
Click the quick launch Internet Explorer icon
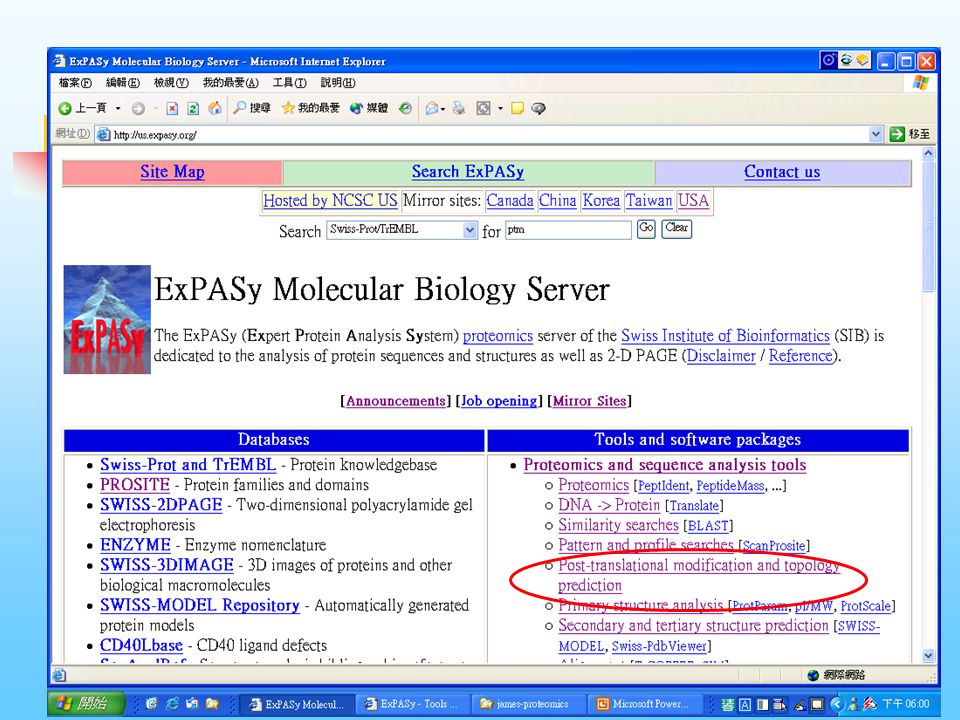click(x=172, y=703)
